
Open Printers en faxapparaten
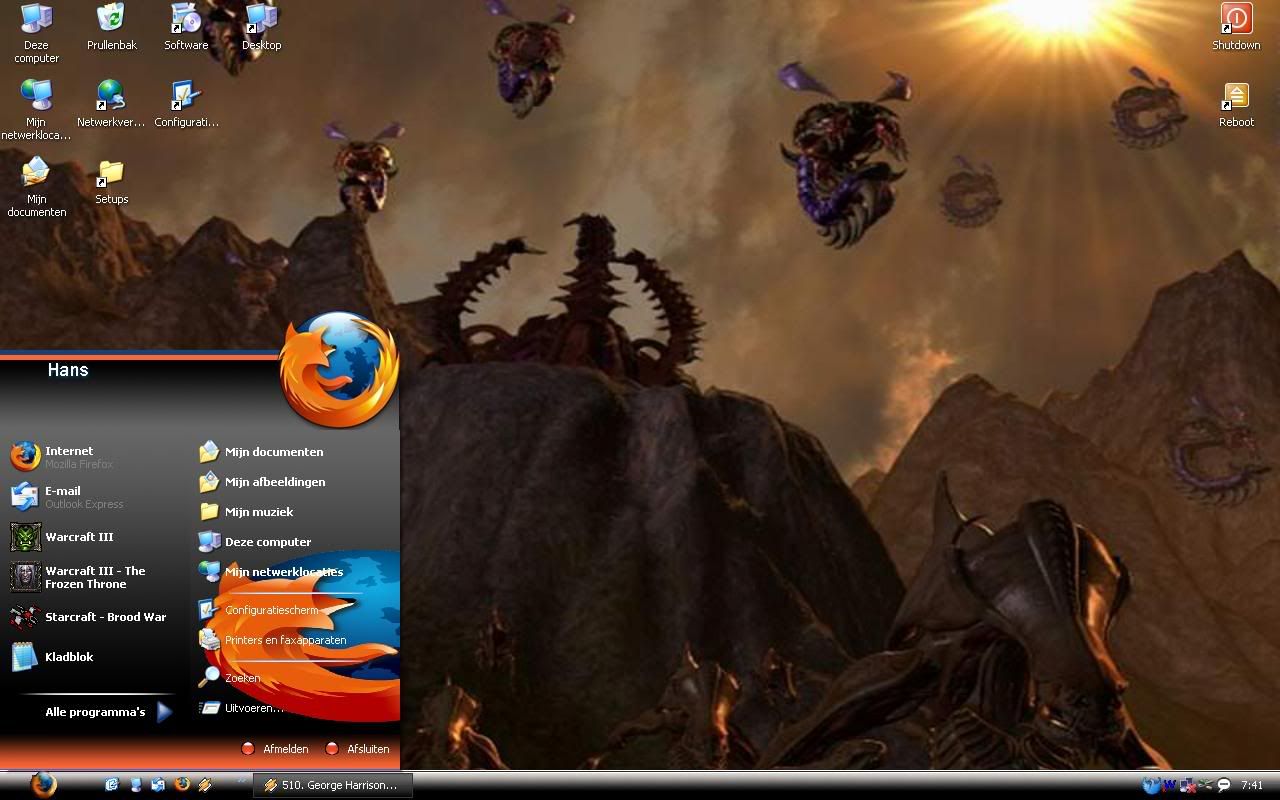point(273,640)
